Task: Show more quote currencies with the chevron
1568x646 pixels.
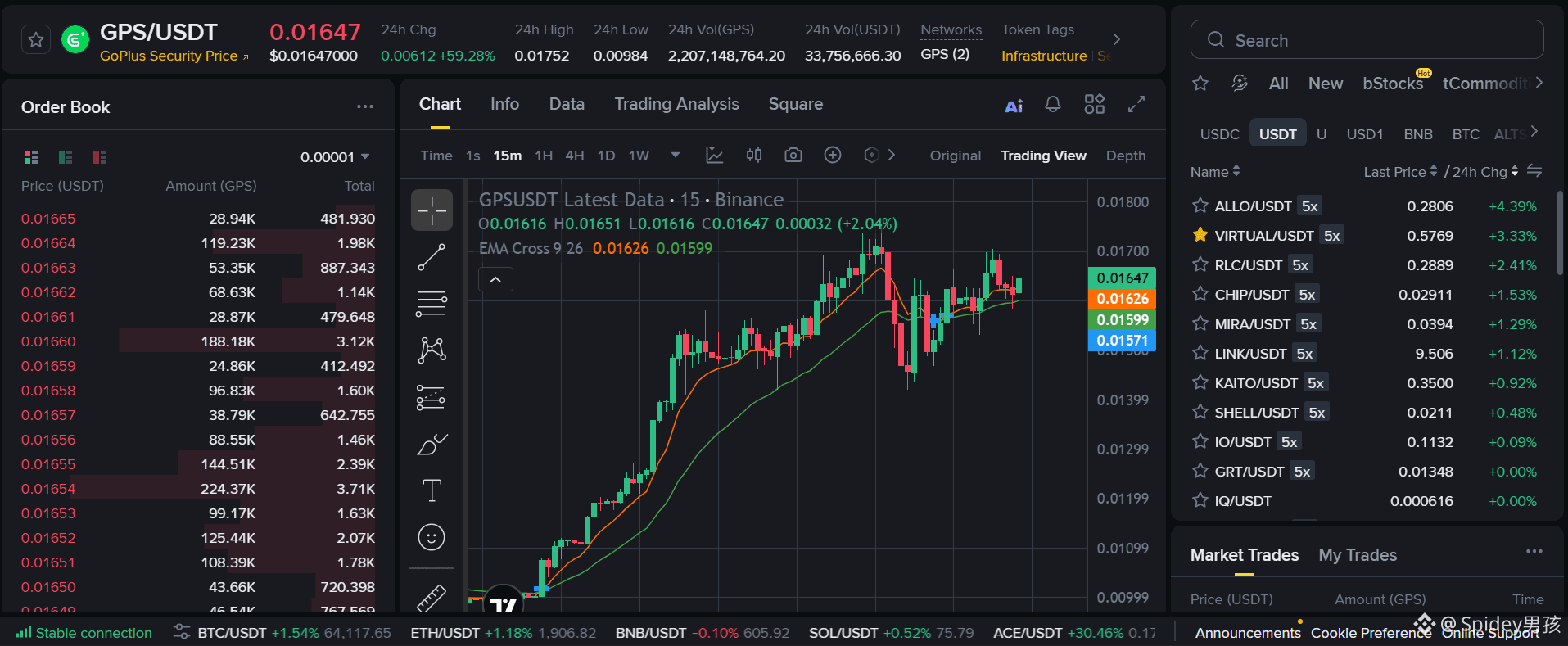Action: tap(1534, 132)
